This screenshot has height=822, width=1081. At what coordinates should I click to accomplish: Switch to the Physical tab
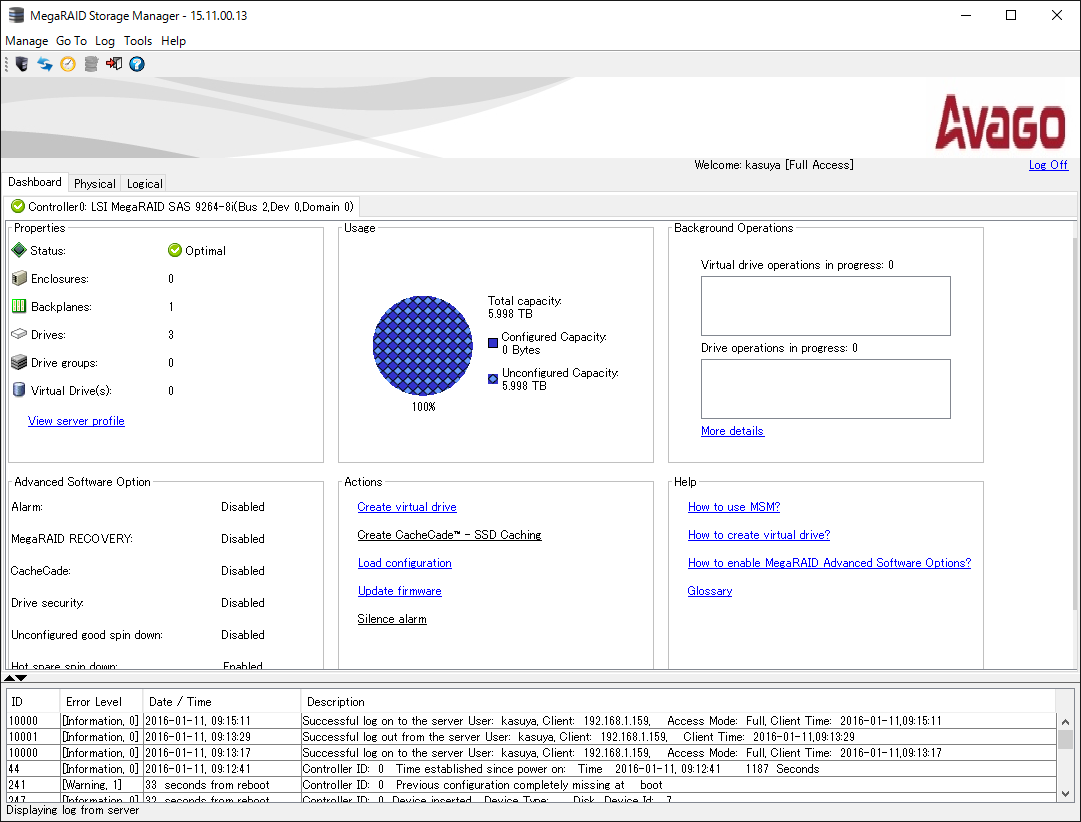[x=94, y=183]
